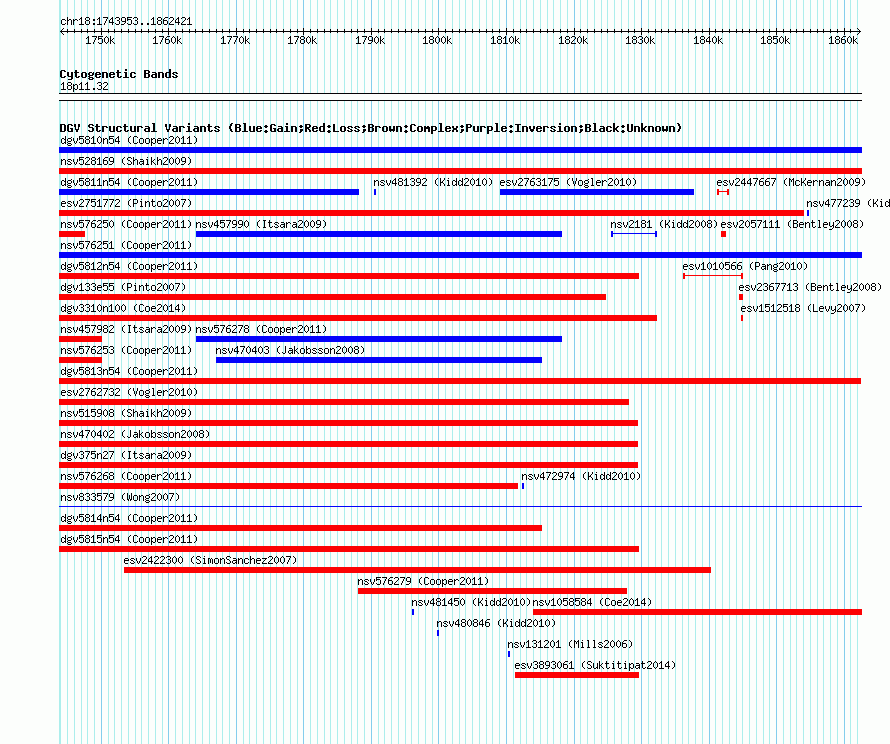Screen dimensions: 890x744
Task: Select the red bar of nsv576279
Action: 492,591
